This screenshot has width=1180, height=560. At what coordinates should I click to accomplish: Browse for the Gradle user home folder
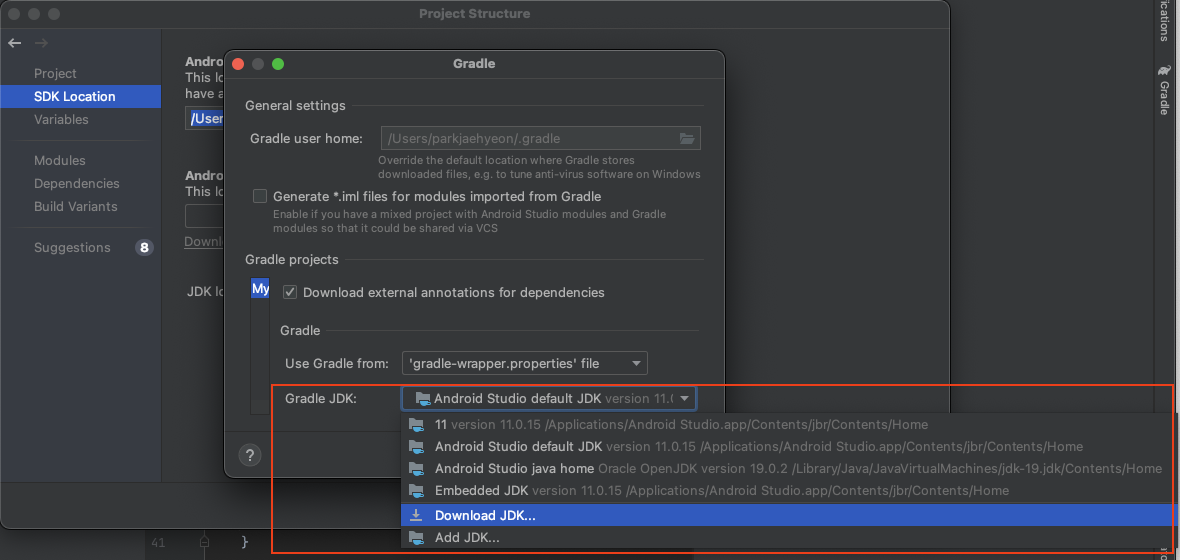[686, 138]
